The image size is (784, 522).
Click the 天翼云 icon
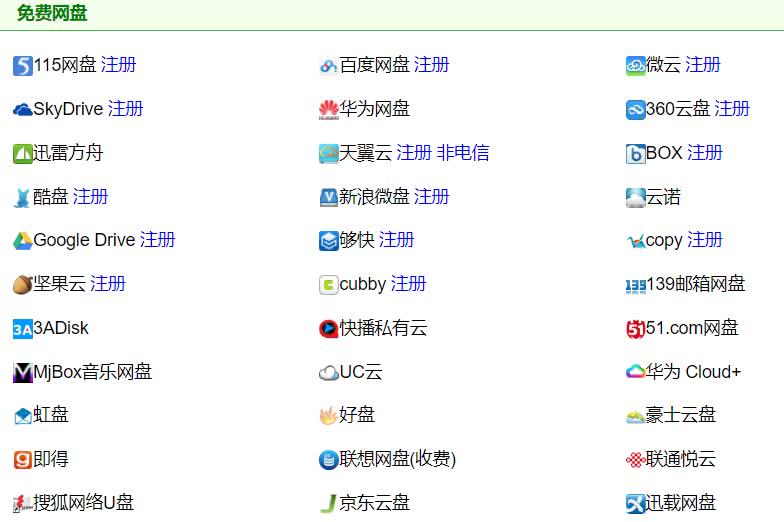point(328,154)
